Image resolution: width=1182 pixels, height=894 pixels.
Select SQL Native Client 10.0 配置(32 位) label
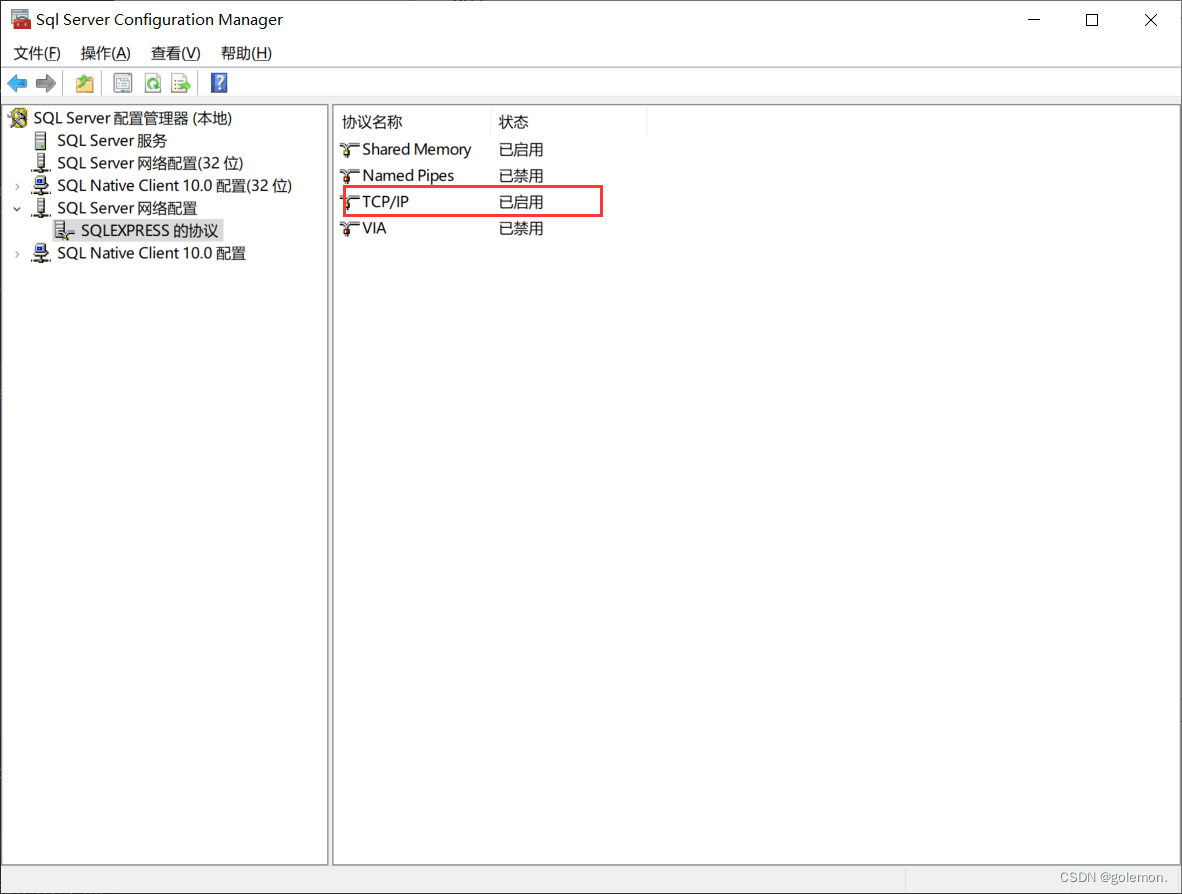click(x=175, y=185)
